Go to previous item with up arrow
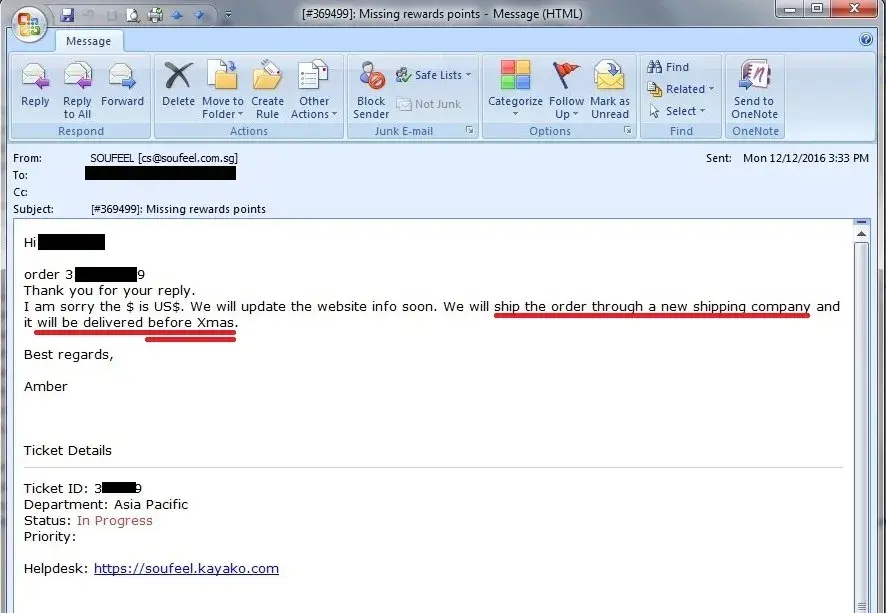Image resolution: width=886 pixels, height=613 pixels. pyautogui.click(x=177, y=15)
